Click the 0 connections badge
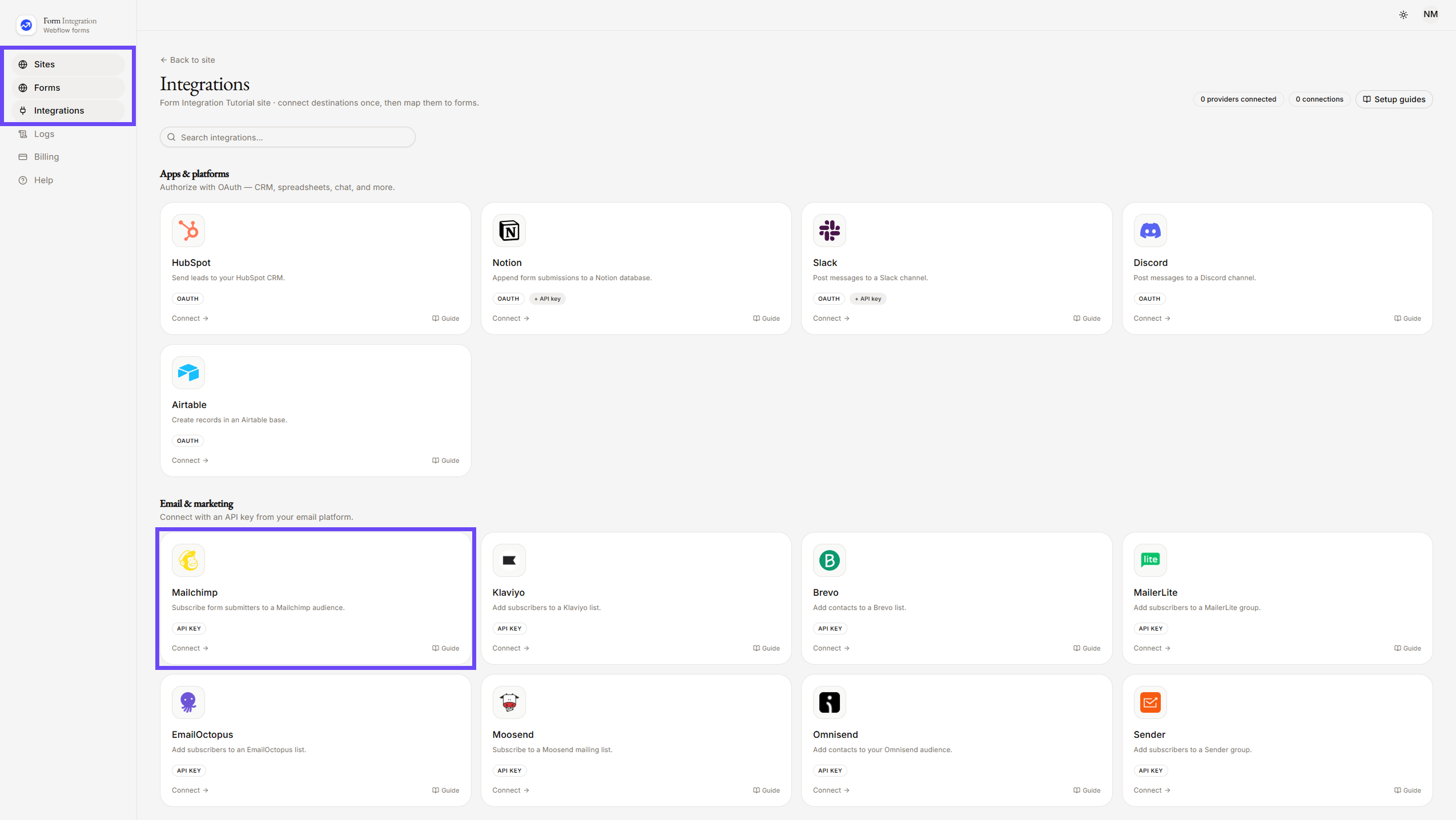Image resolution: width=1456 pixels, height=820 pixels. click(1319, 99)
